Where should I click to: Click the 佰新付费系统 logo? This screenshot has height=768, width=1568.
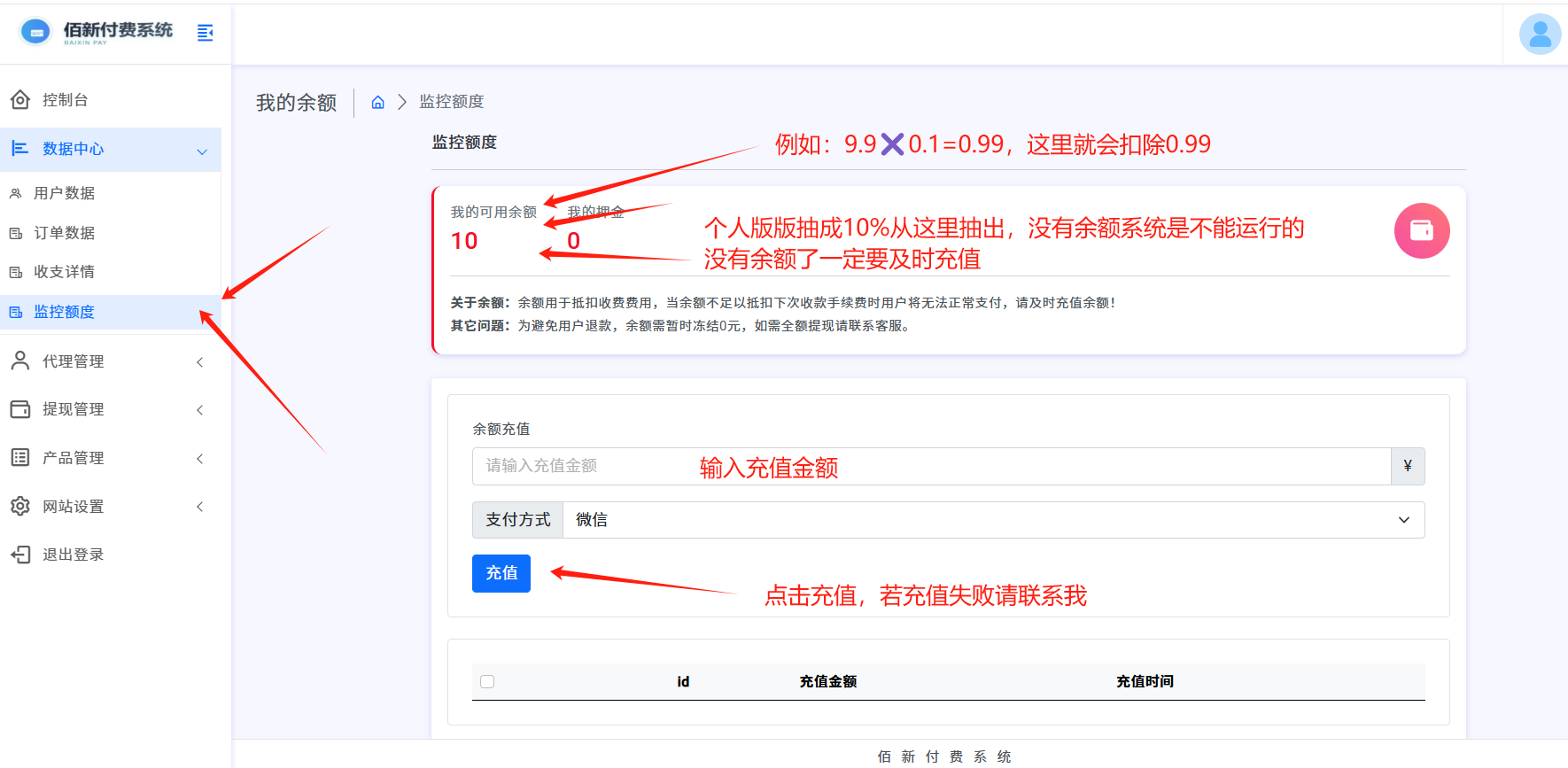tap(97, 32)
